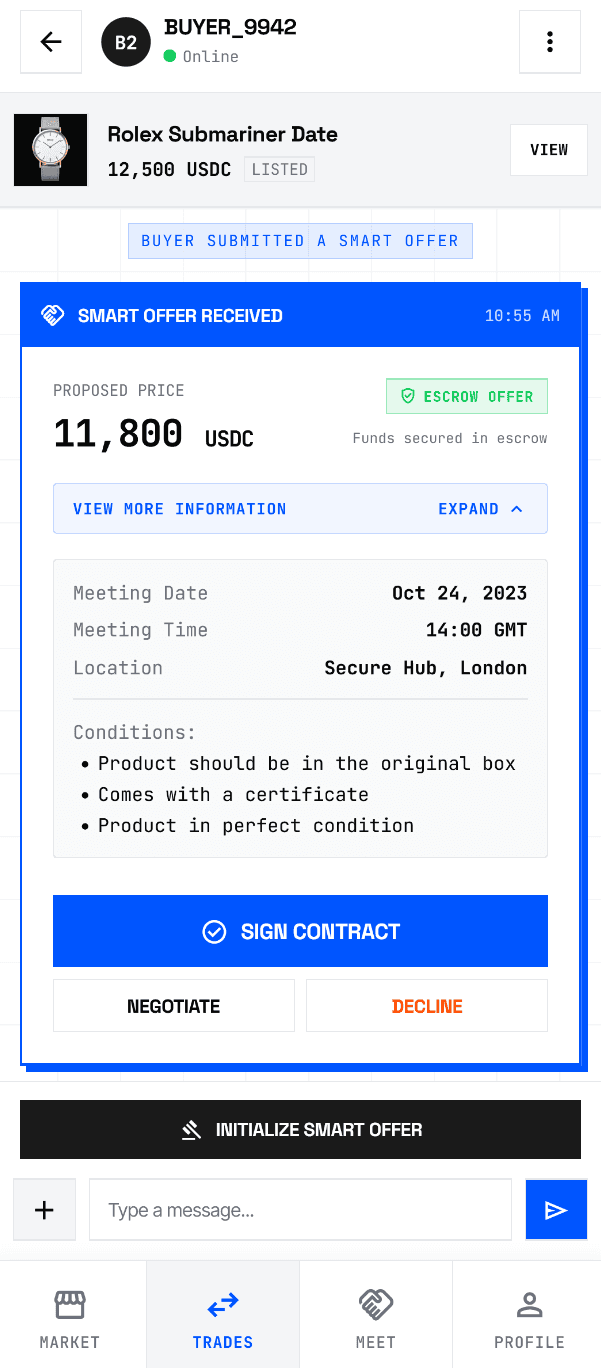Decline the smart offer
Image resolution: width=601 pixels, height=1368 pixels.
(x=426, y=1005)
